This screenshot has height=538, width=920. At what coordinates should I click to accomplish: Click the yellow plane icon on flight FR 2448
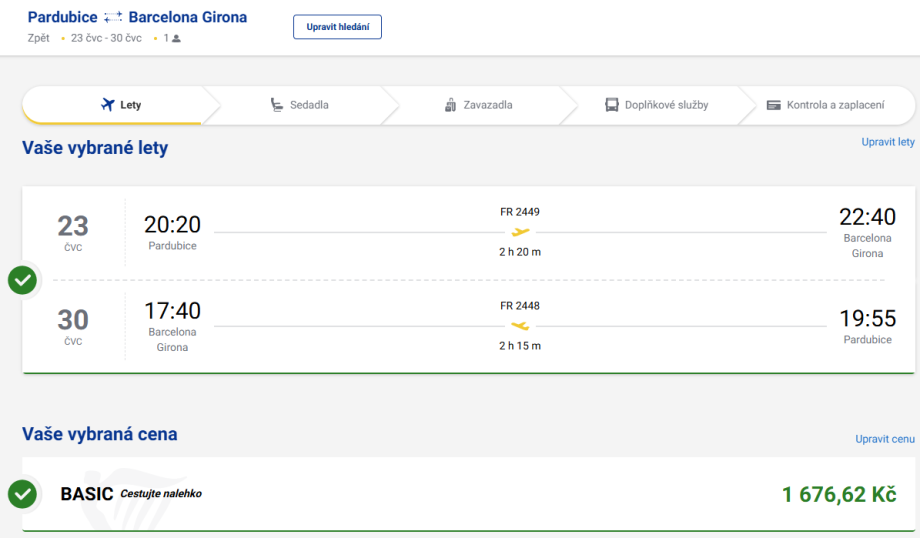520,326
